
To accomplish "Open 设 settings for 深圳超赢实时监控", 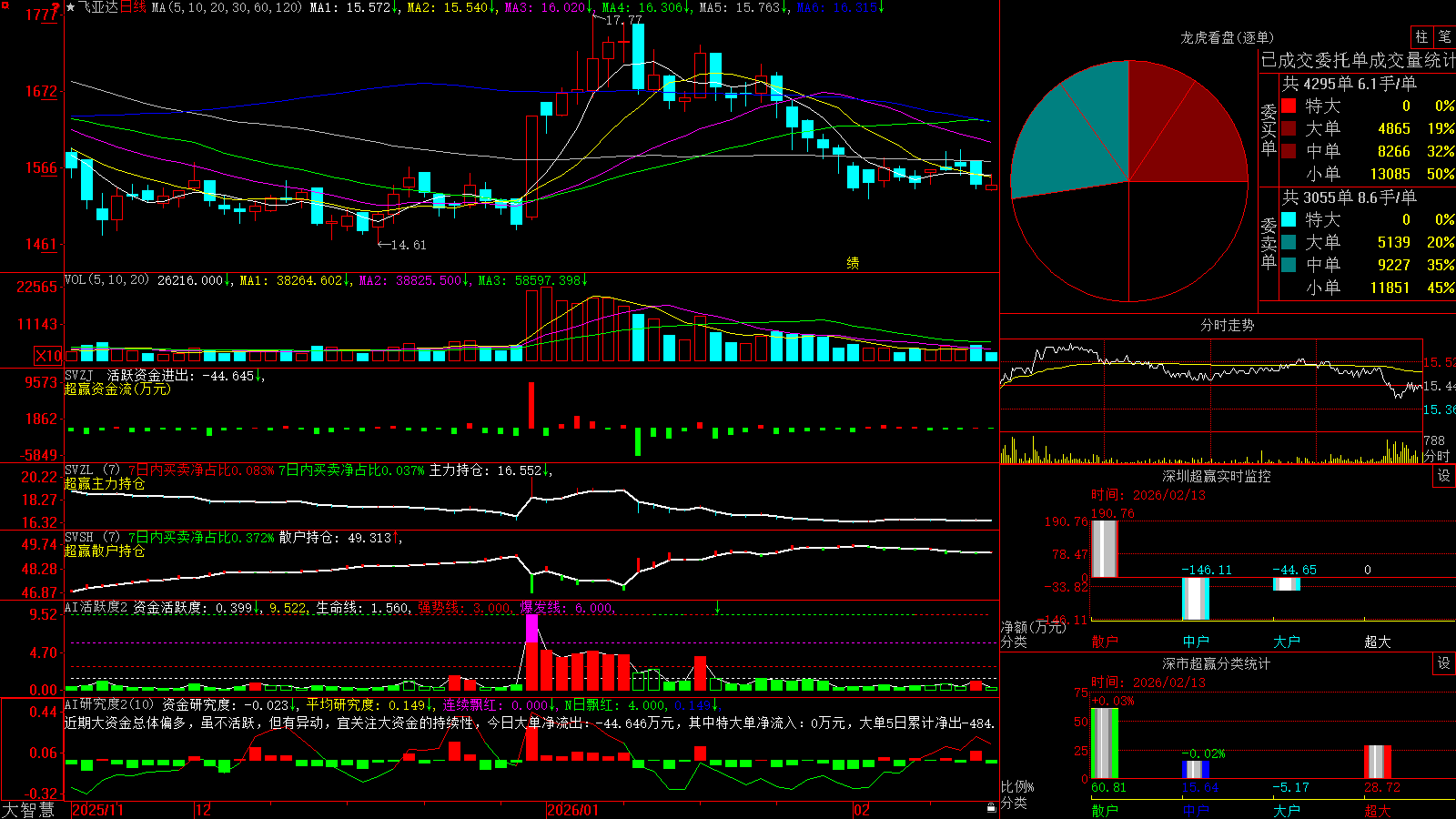I will point(1444,476).
